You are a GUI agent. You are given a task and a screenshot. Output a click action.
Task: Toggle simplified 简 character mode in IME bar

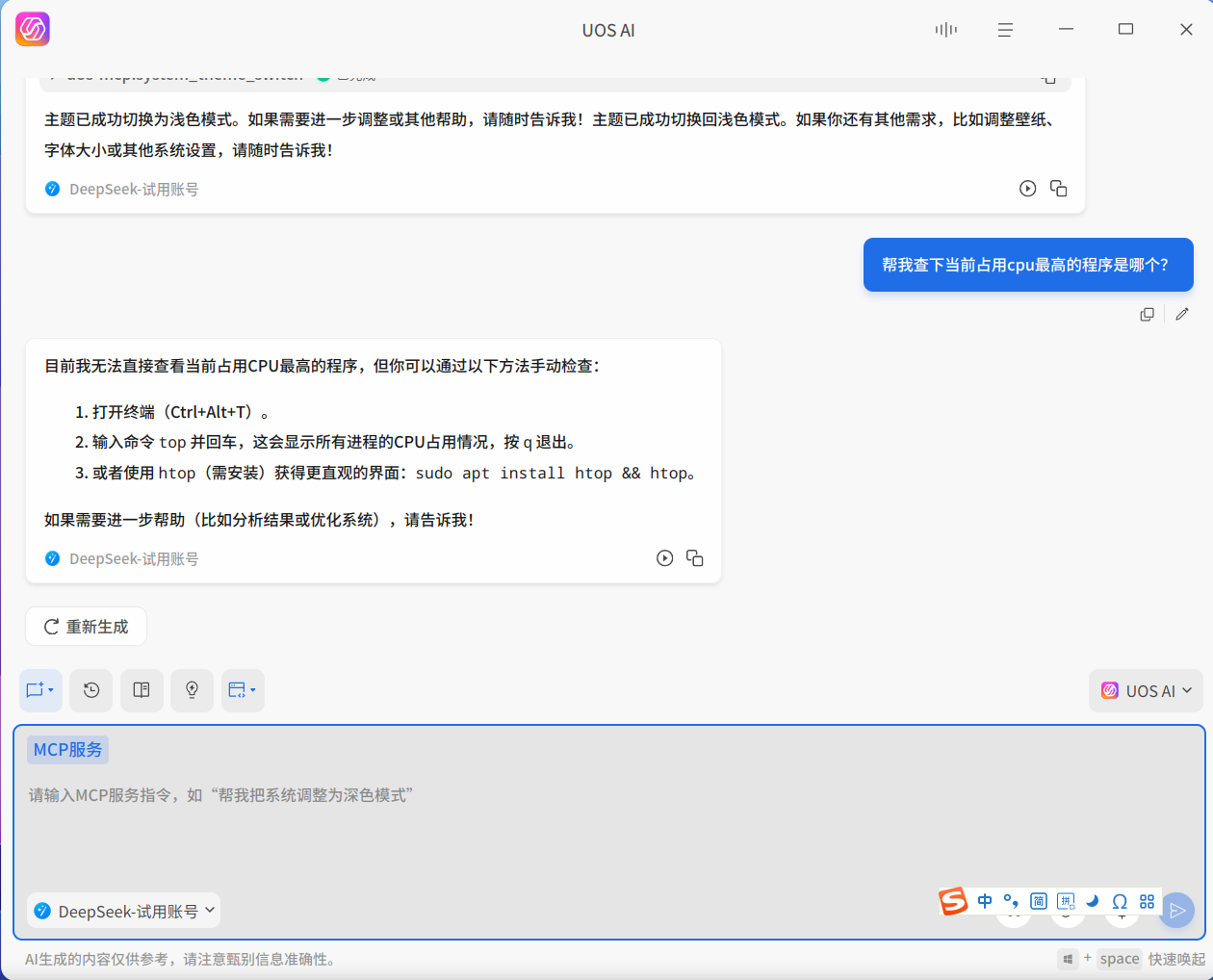(1039, 901)
